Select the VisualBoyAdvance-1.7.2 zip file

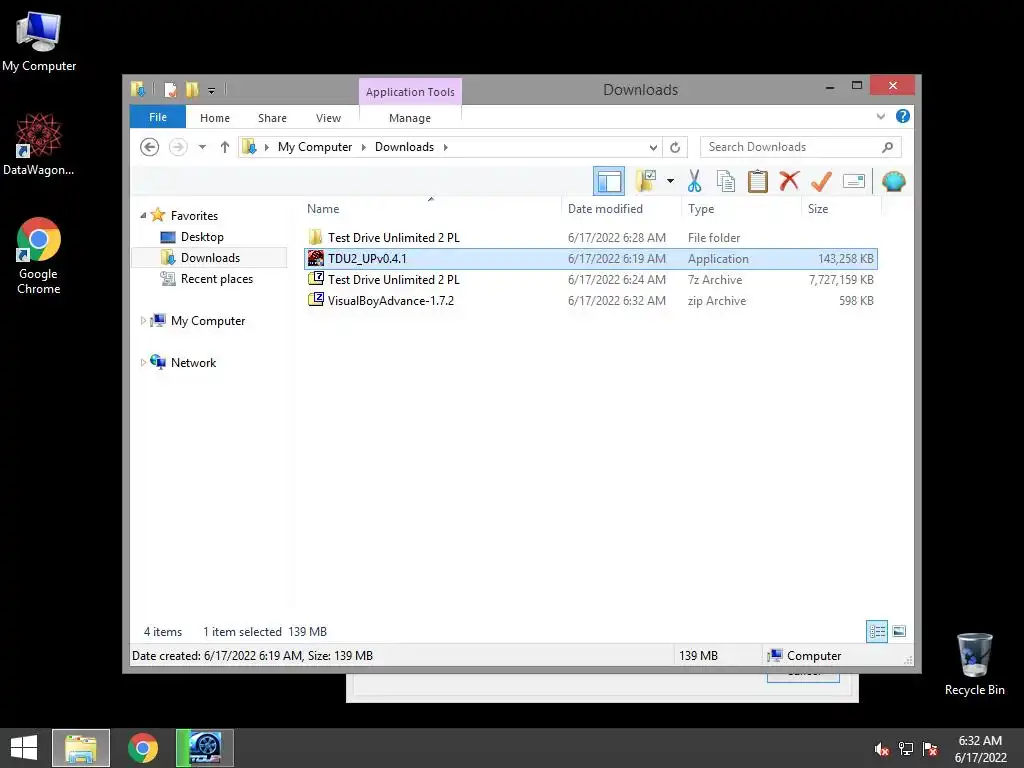[x=591, y=300]
